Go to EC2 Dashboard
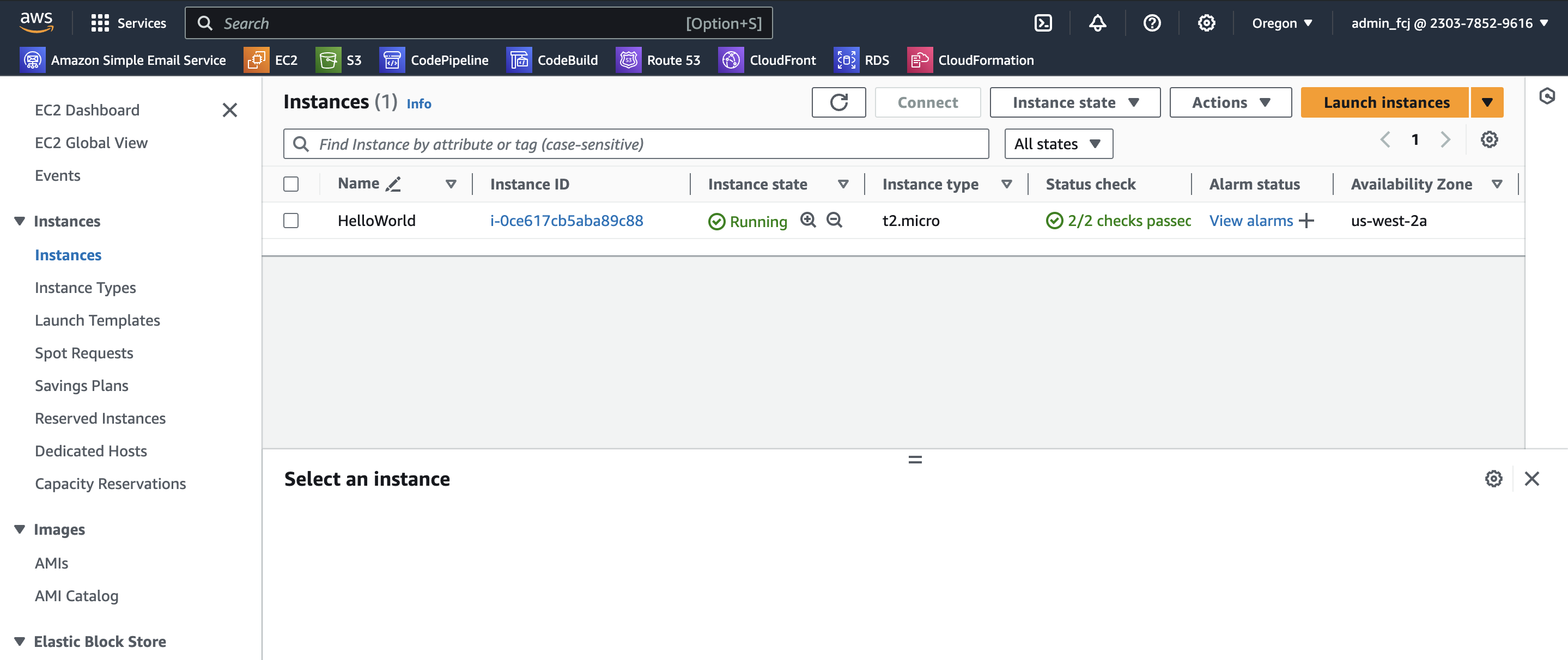The width and height of the screenshot is (1568, 660). (x=87, y=109)
